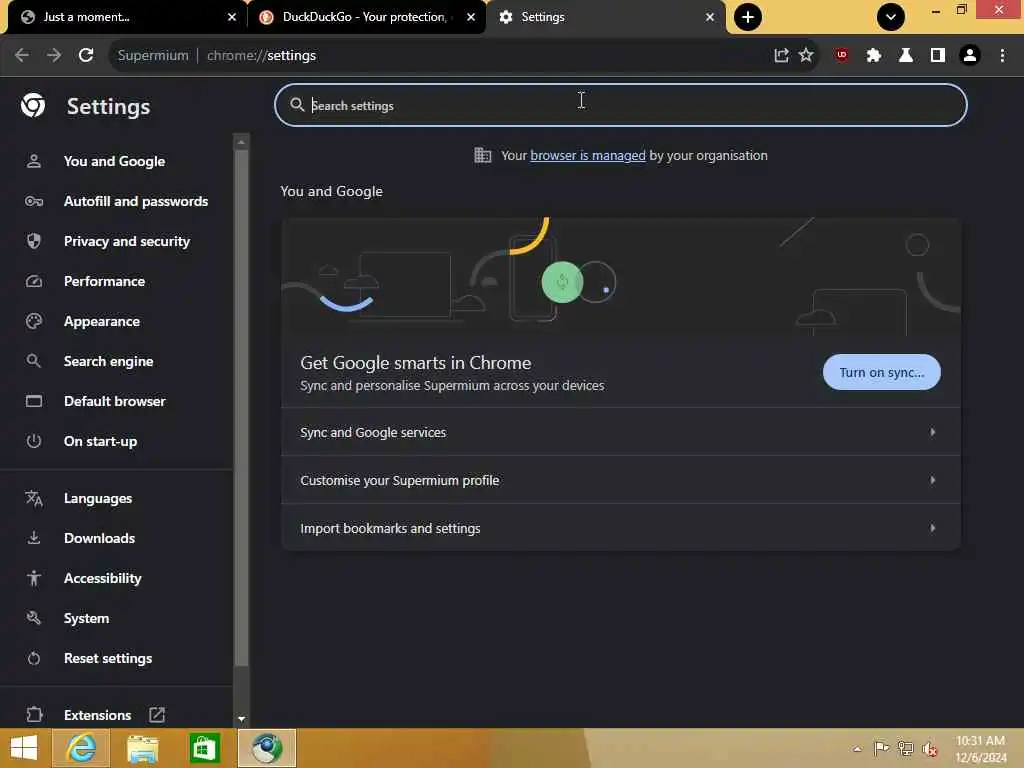Open the Extensions puzzle piece menu
Viewport: 1024px width, 768px height.
[874, 56]
